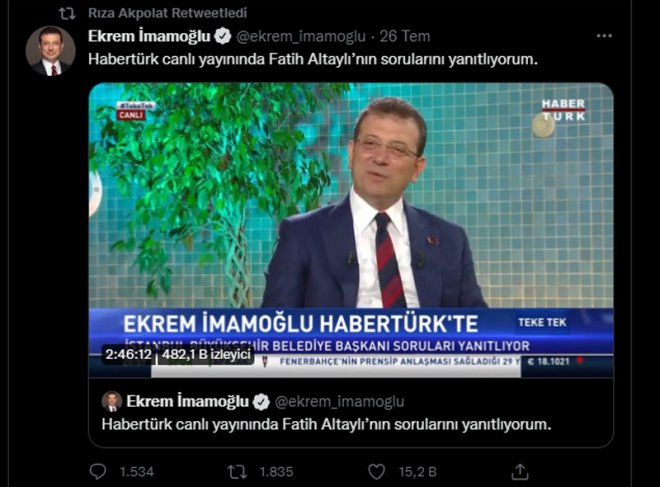Open the Rıza Akpolat Retweetledi link
660x487 pixels.
tap(167, 13)
